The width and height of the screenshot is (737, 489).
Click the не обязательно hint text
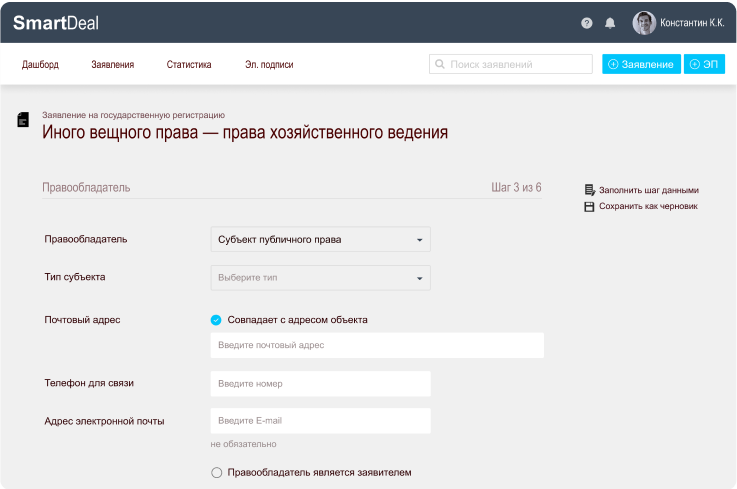click(x=243, y=444)
